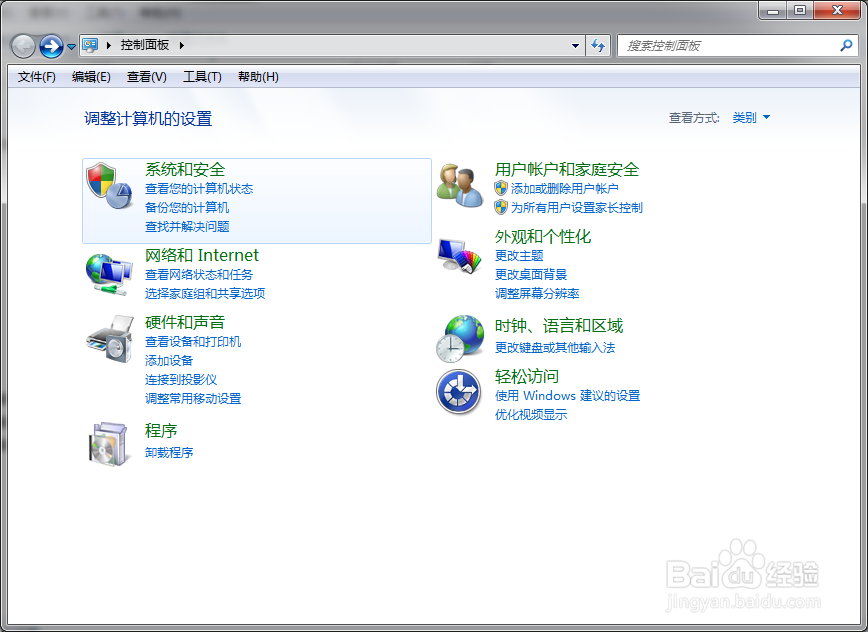Open 网络和 Internet category heading
This screenshot has height=632, width=868.
point(202,255)
